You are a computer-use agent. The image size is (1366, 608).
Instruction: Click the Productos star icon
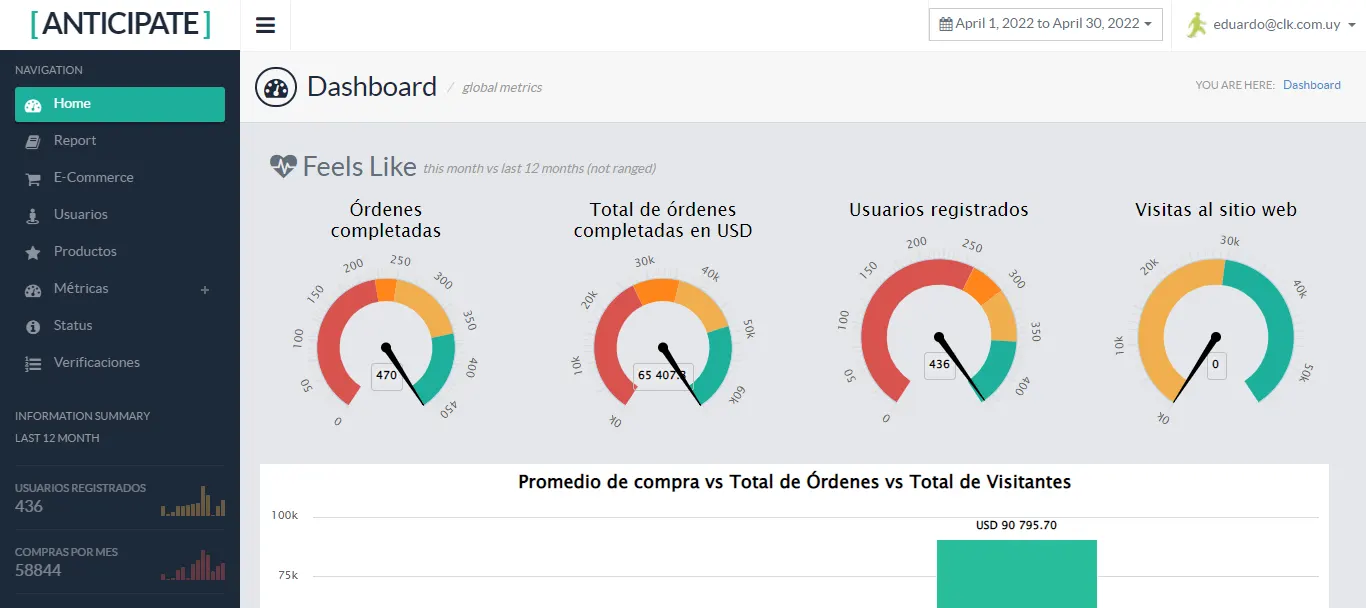click(33, 252)
